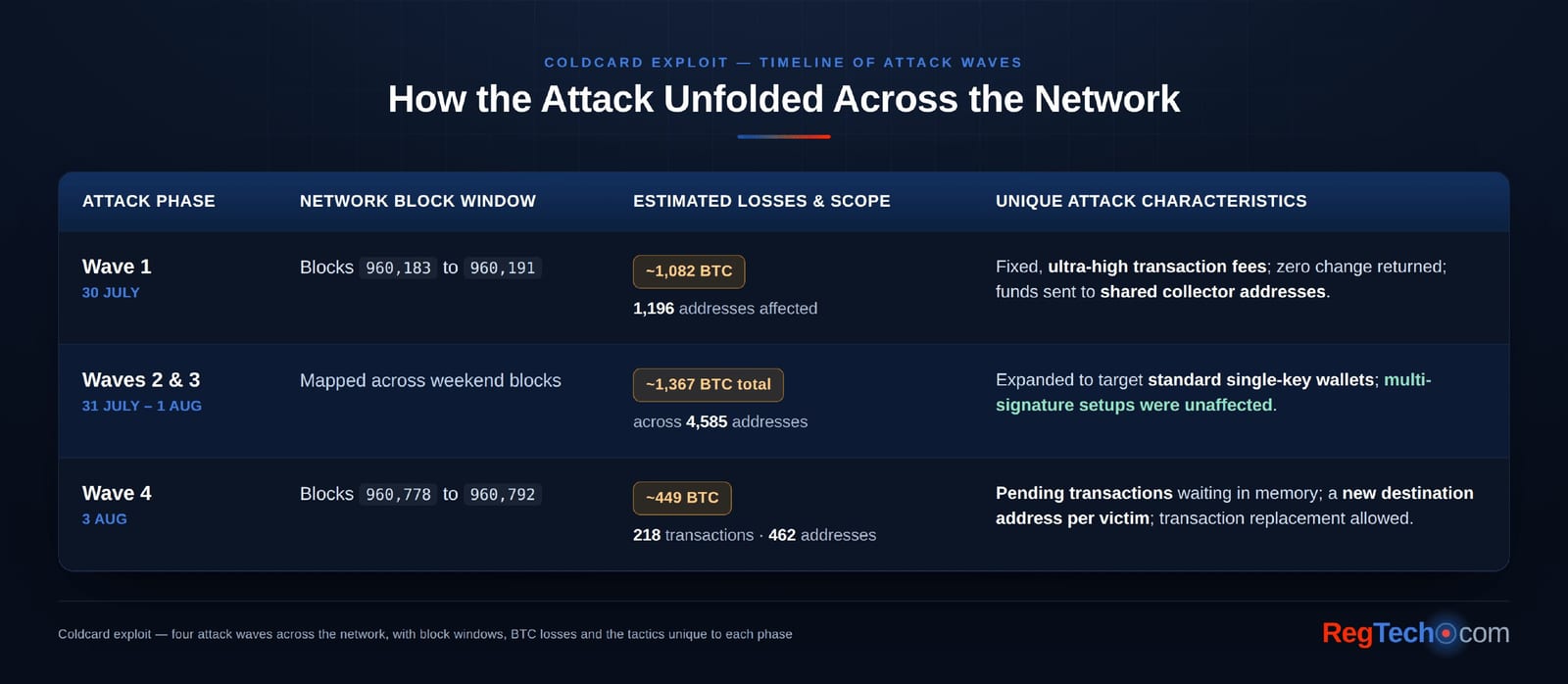The height and width of the screenshot is (684, 1568).
Task: Click the '31 JULY – 1 AUG' date label
Action: (142, 406)
